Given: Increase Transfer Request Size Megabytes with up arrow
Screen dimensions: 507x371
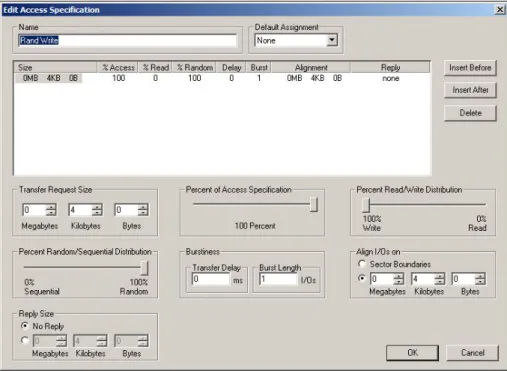Looking at the screenshot, I should 51,207.
